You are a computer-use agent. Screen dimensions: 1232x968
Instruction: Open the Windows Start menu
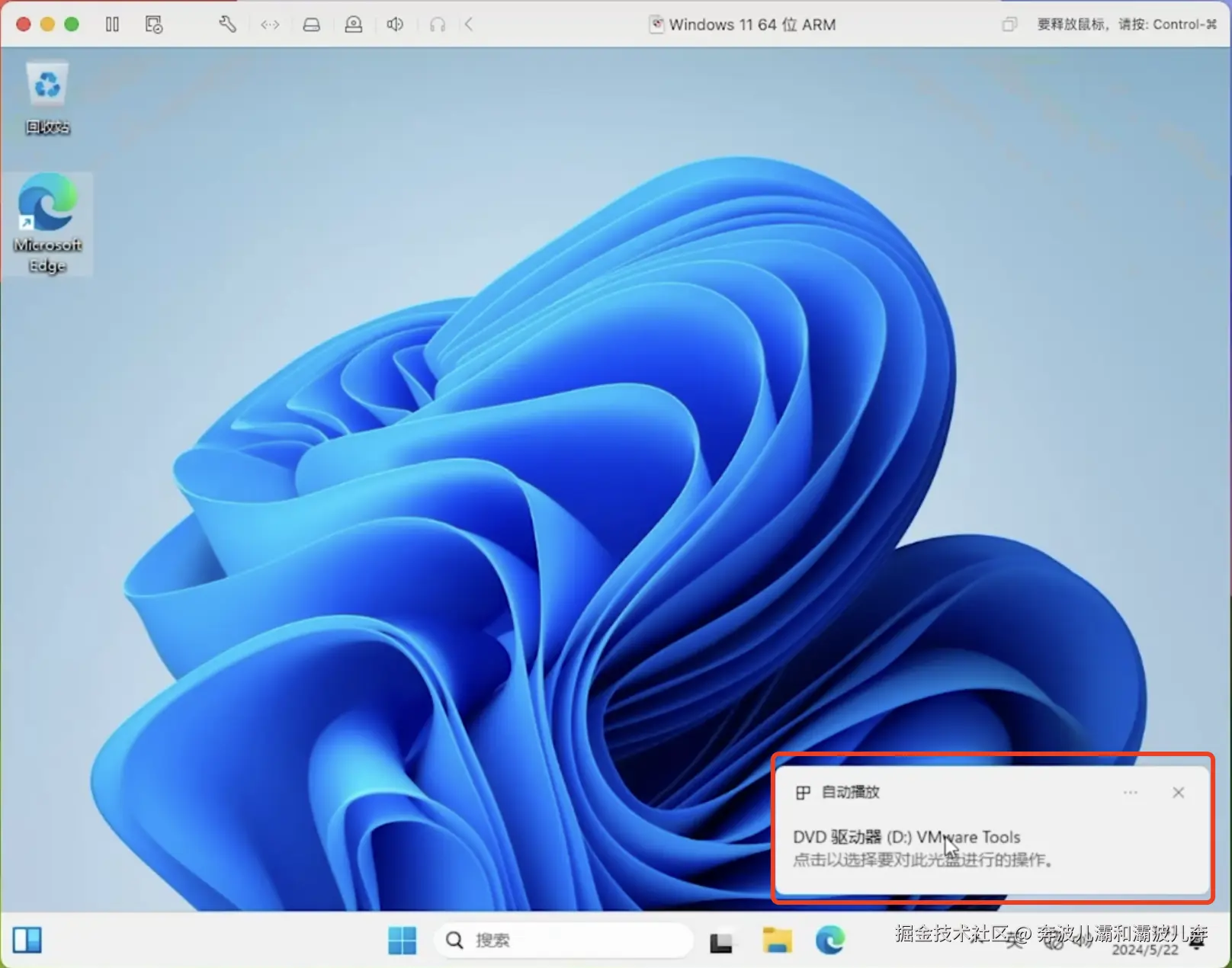pos(402,940)
